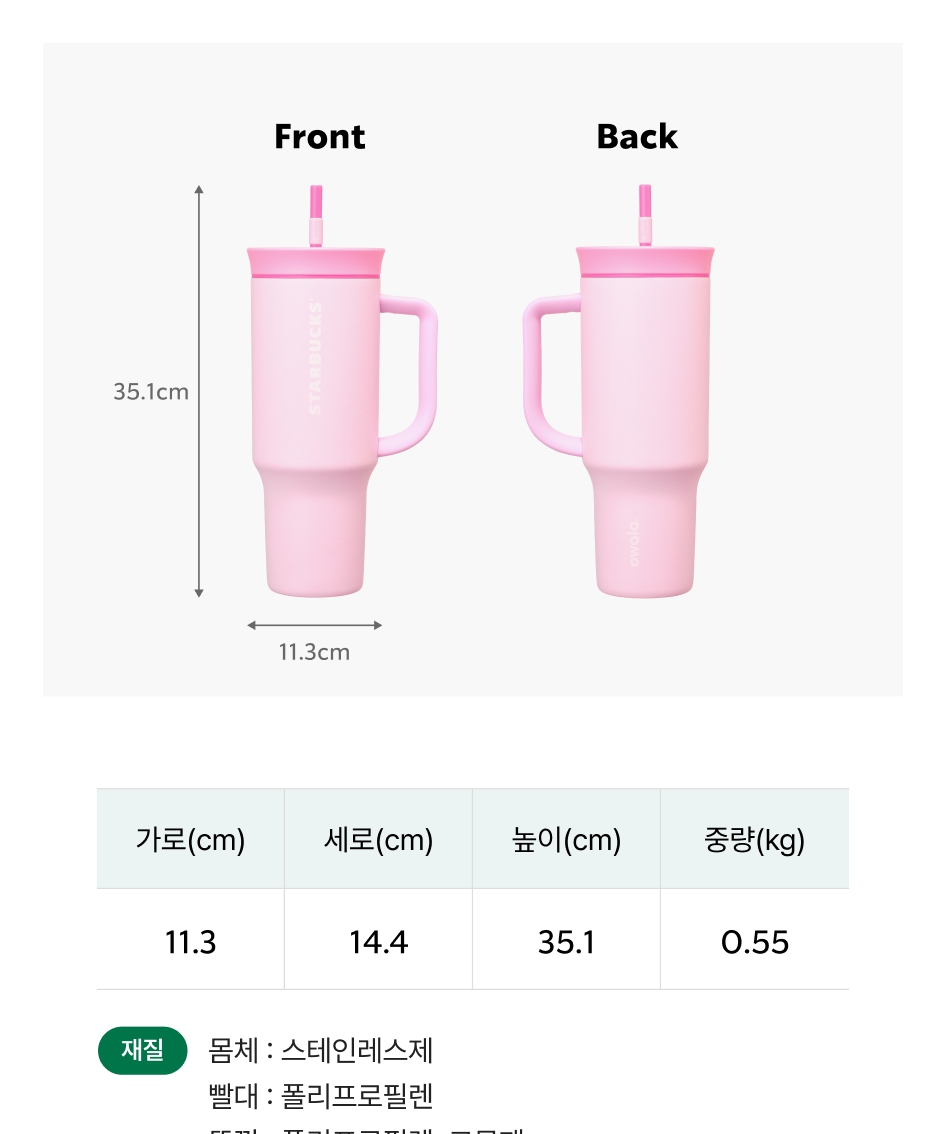Click the 높이(cm) table header
Viewport: 945px width, 1134px height.
(x=566, y=840)
